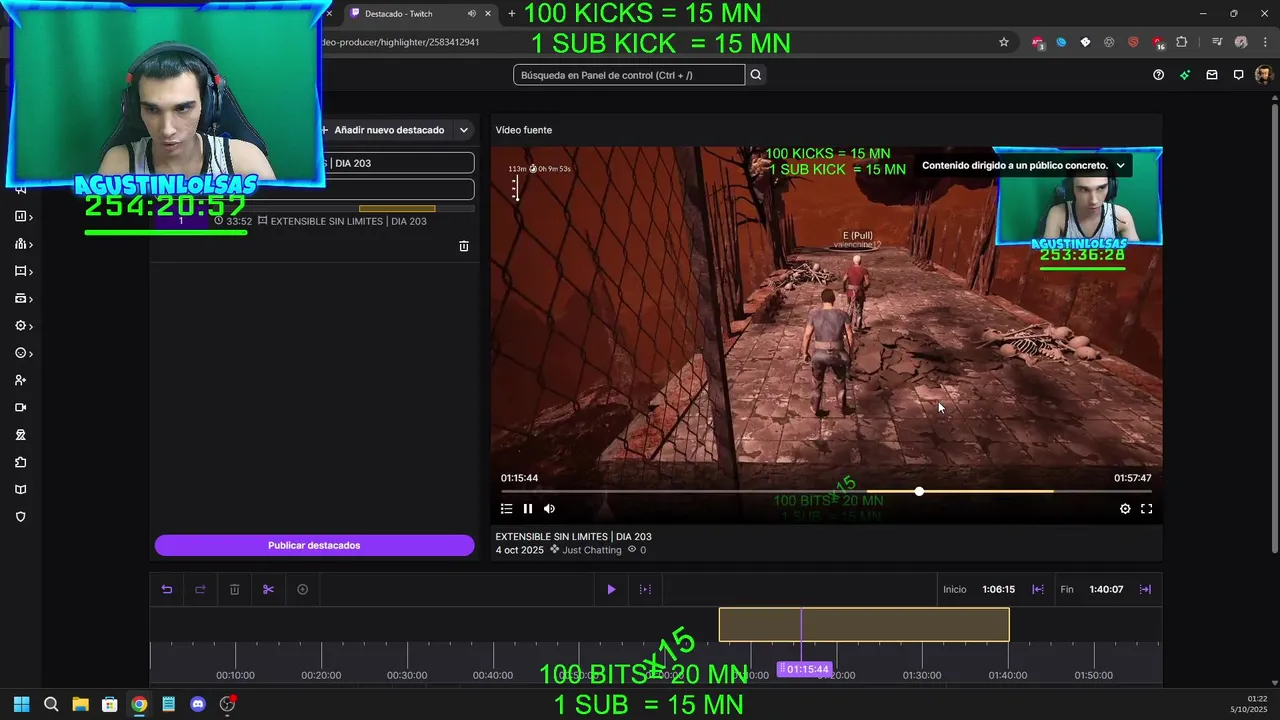Screen dimensions: 1280x720
Task: Mute tab audio via speaker icon
Action: tap(471, 14)
